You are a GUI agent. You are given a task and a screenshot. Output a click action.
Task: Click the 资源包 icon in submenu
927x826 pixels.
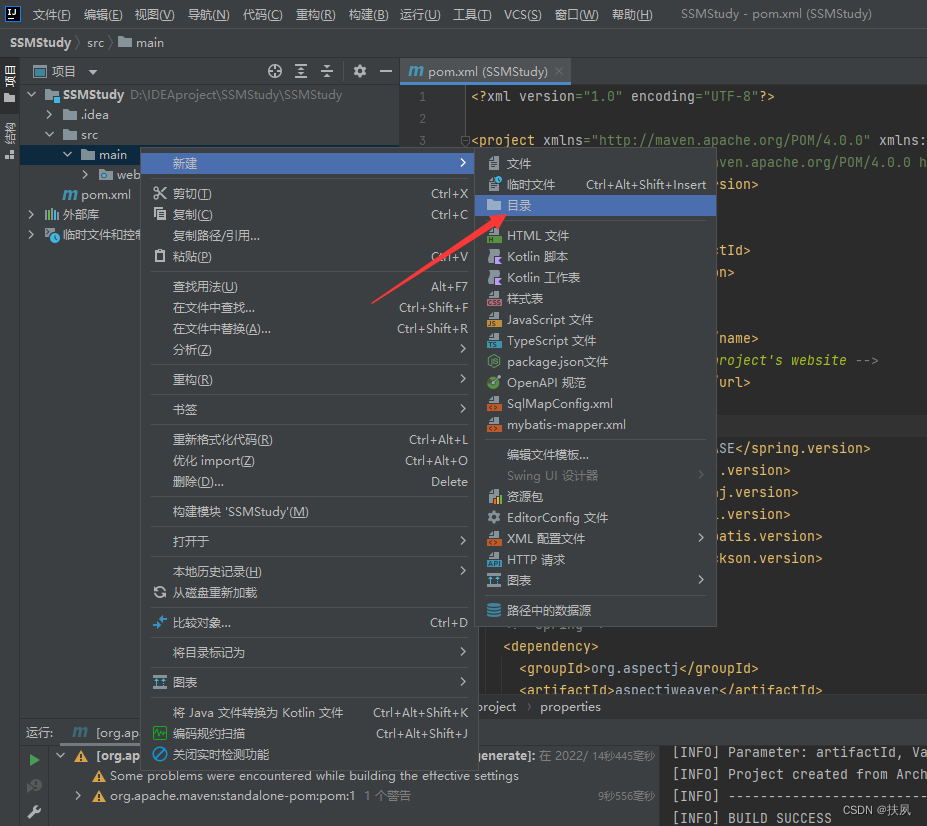point(494,497)
